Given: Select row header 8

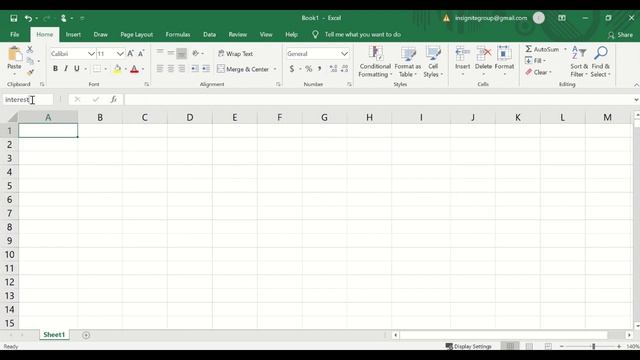Looking at the screenshot, I should click(9, 227).
